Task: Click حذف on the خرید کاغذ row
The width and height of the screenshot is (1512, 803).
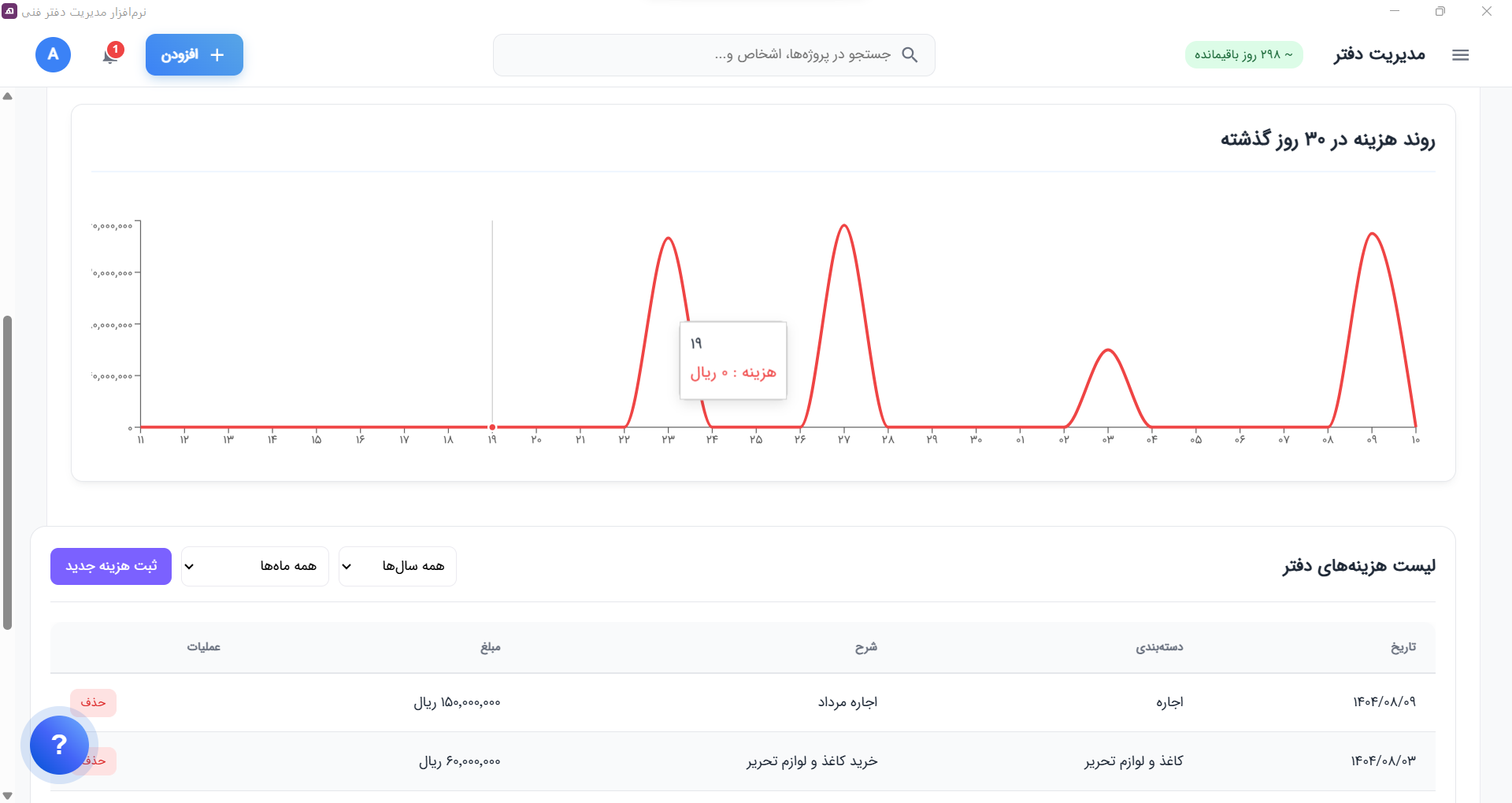Action: [x=94, y=761]
